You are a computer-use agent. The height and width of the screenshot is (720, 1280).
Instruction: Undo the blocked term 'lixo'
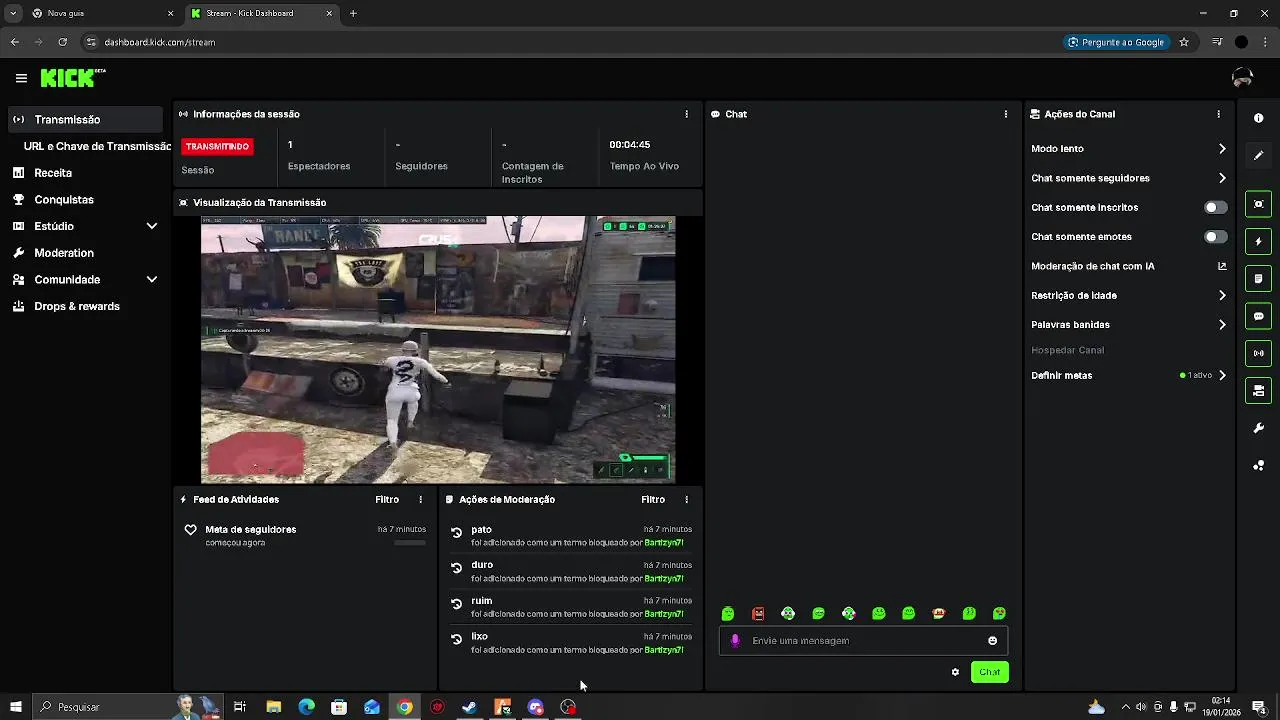457,639
